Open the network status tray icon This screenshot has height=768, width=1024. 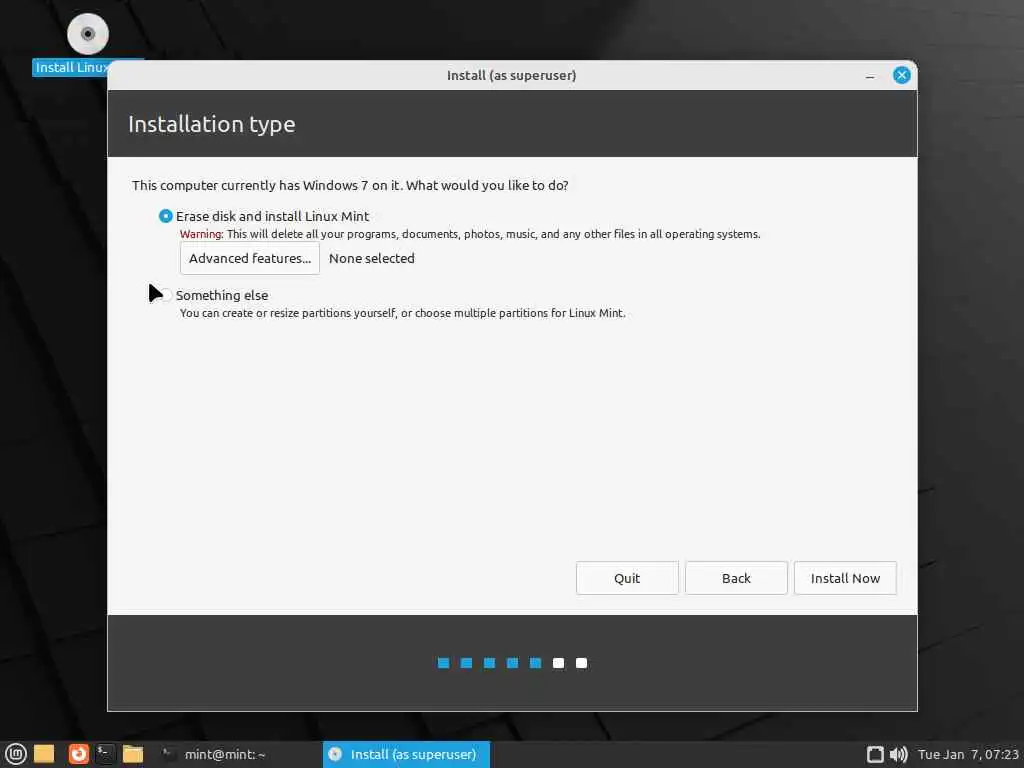pos(875,754)
